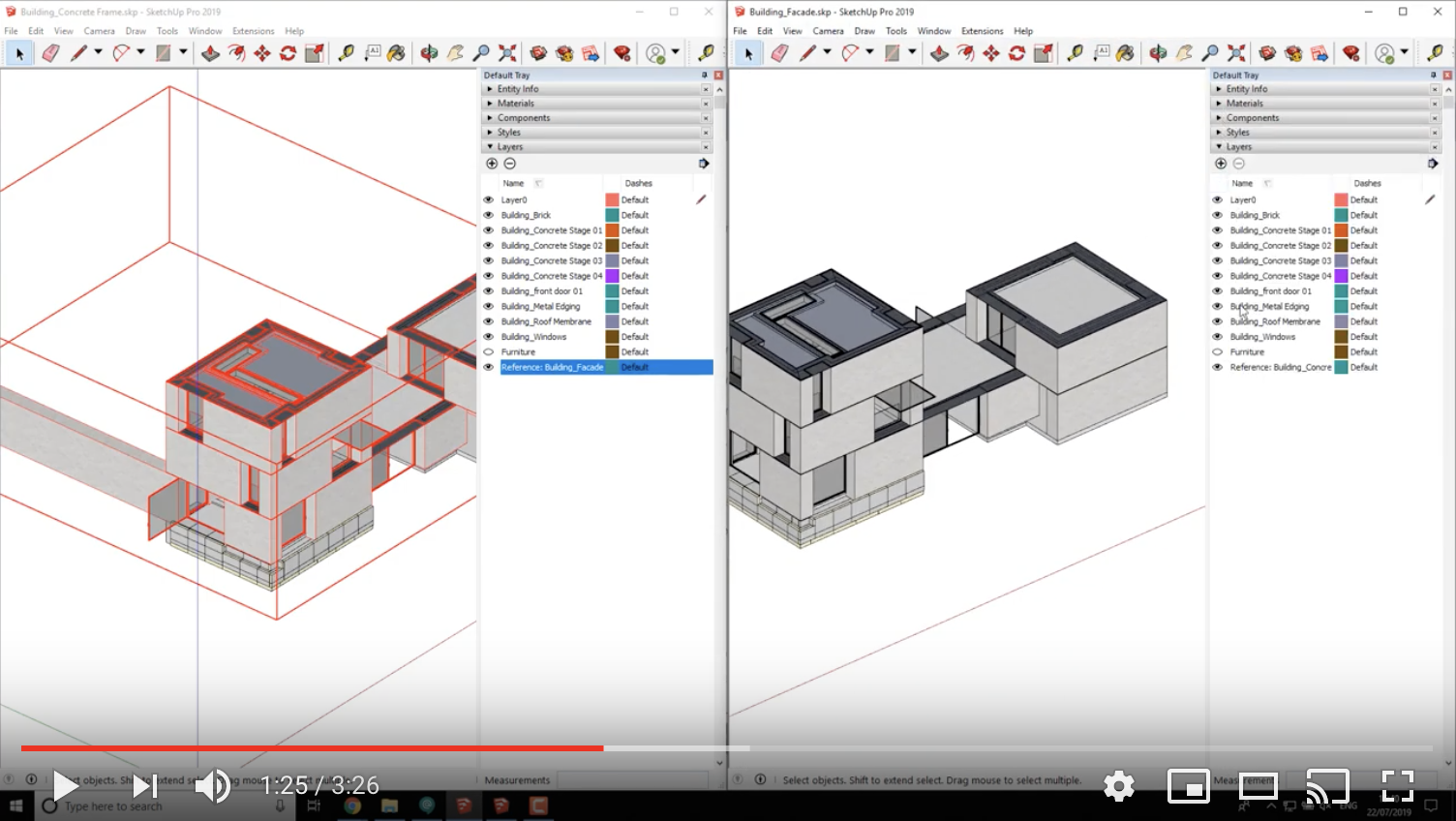Expand the Components panel in the Building_Concrete Frame window

[x=596, y=118]
